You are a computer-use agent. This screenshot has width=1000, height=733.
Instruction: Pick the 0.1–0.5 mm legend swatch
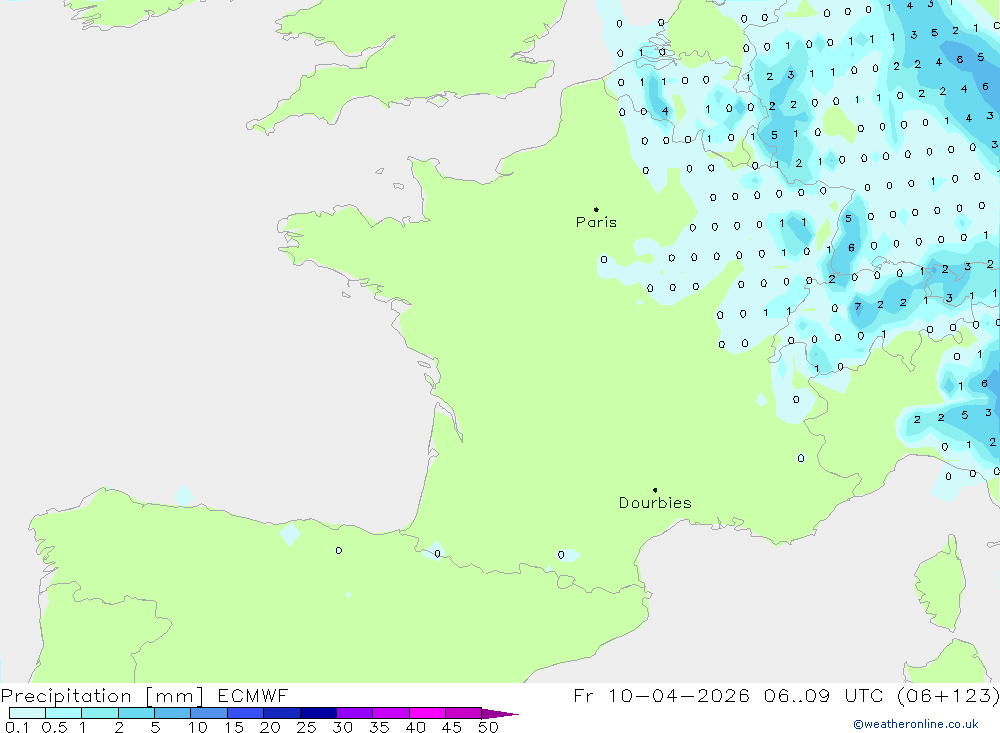(x=27, y=713)
